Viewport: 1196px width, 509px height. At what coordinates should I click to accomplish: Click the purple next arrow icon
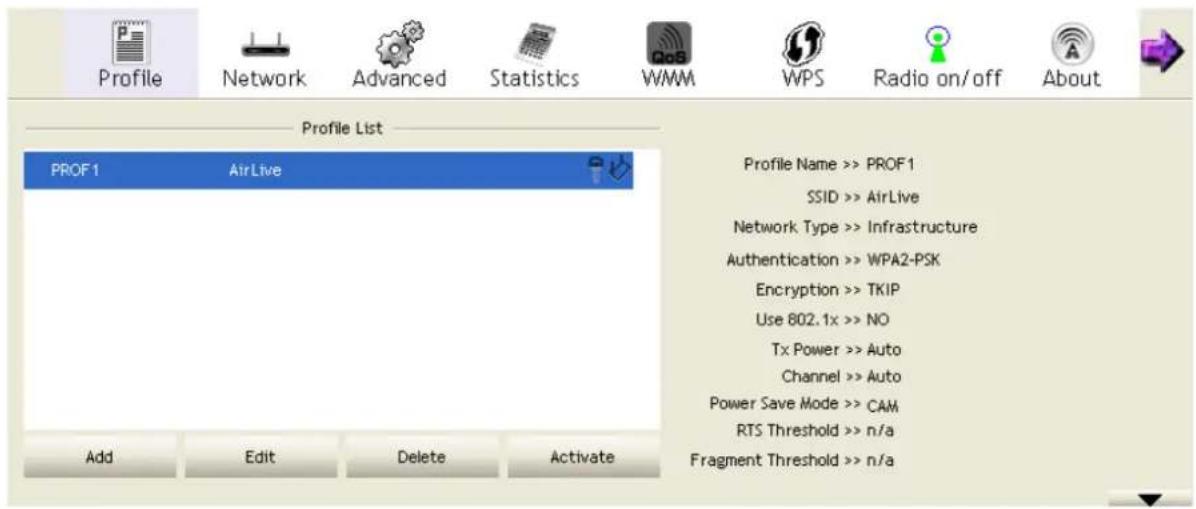pos(1164,53)
